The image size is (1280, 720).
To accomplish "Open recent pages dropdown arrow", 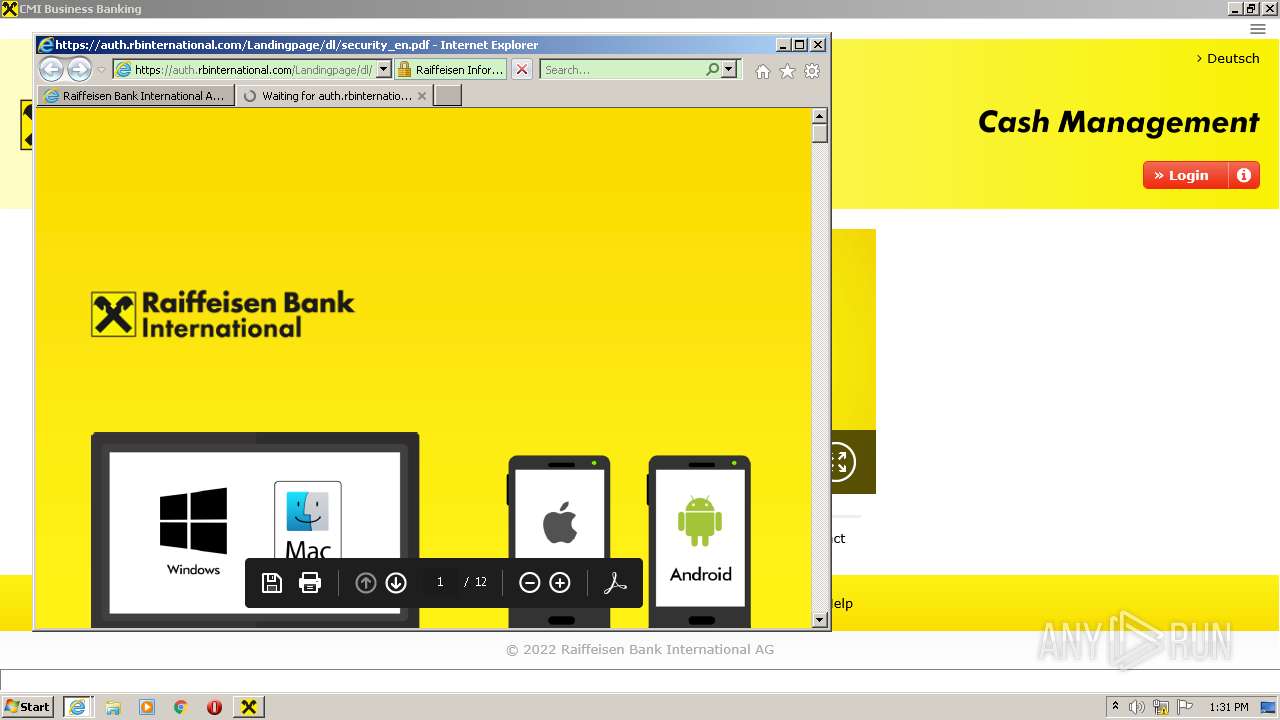I will (x=101, y=70).
